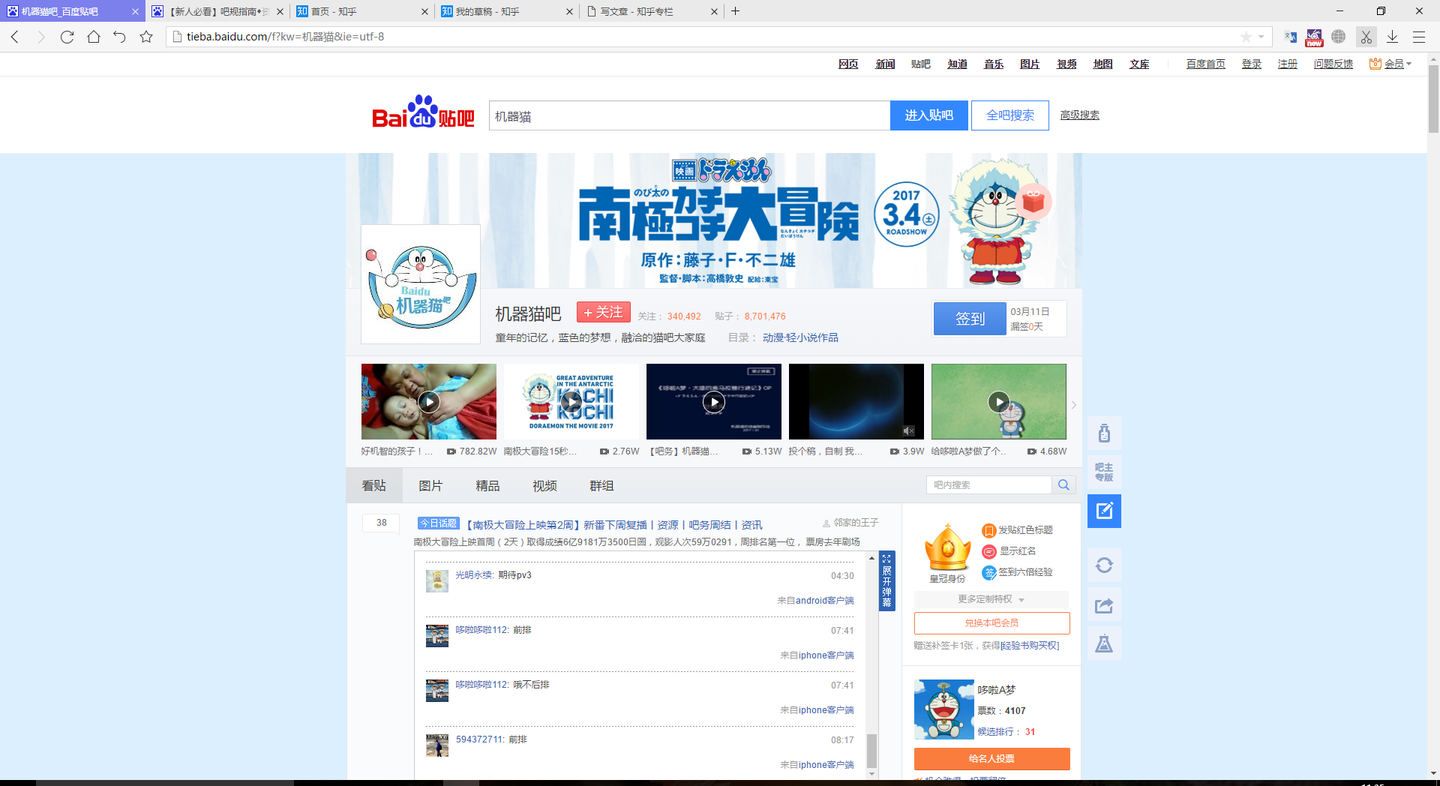Expand 更多定制特权 dropdown

(x=991, y=599)
